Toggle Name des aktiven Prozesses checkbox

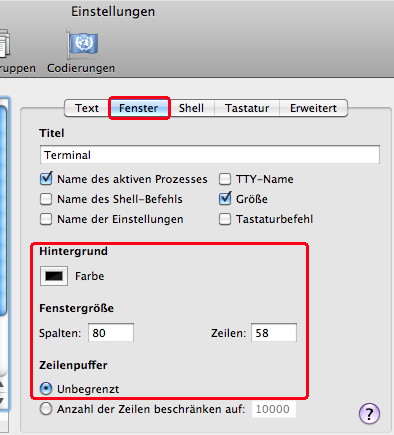click(46, 179)
